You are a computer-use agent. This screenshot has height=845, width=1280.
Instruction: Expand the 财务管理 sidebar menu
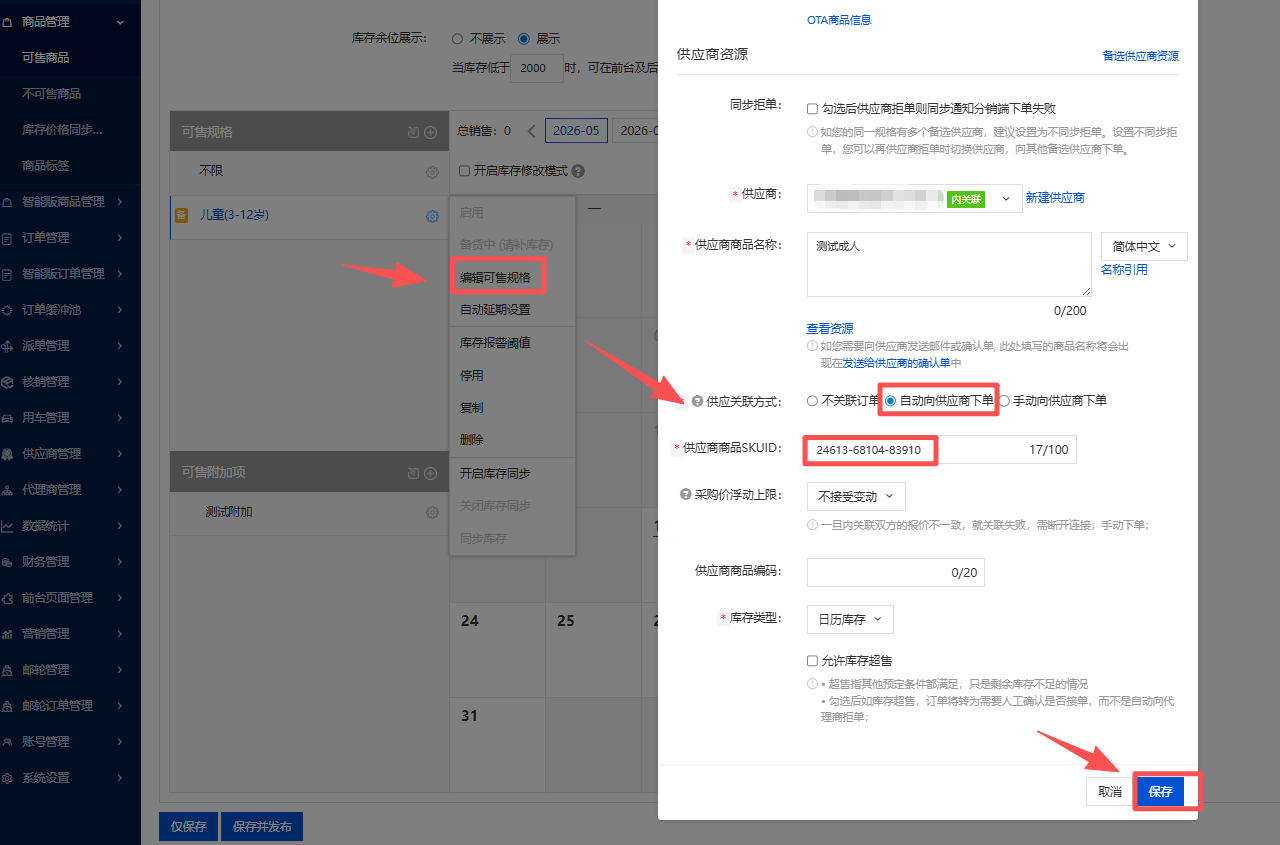[120, 562]
